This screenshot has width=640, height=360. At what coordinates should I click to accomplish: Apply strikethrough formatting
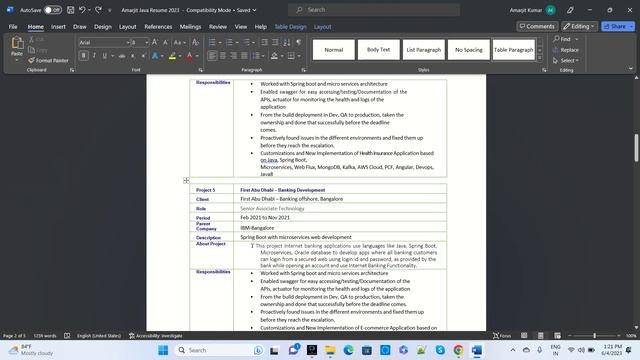click(x=122, y=56)
